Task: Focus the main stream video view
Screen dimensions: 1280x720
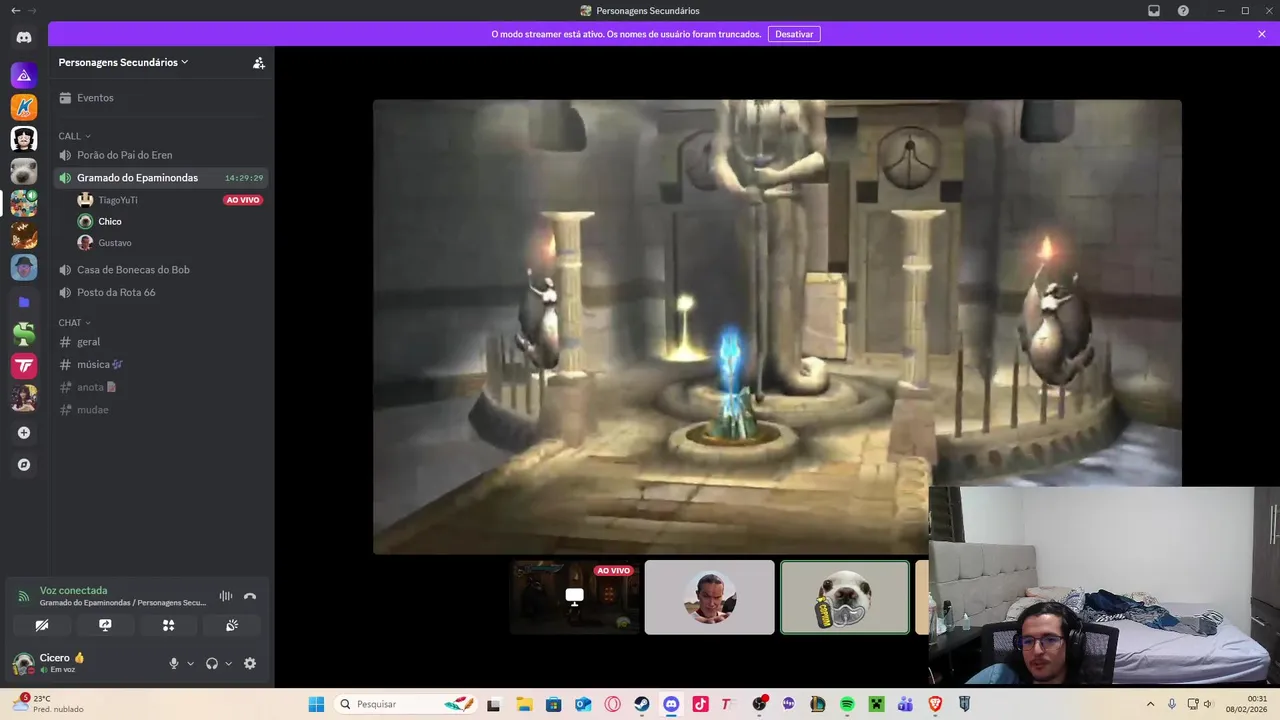Action: pyautogui.click(x=777, y=326)
